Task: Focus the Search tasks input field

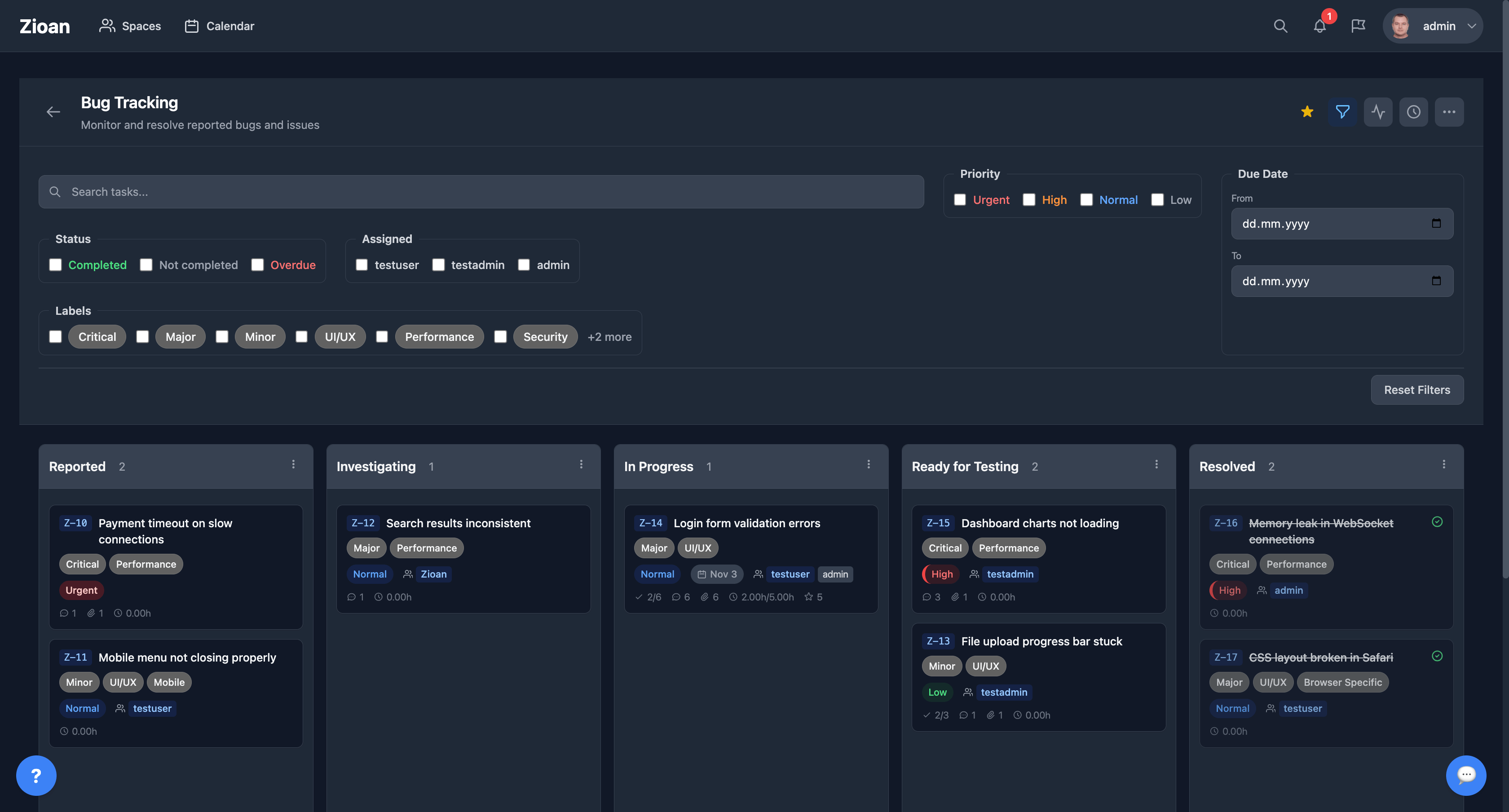Action: (x=481, y=192)
